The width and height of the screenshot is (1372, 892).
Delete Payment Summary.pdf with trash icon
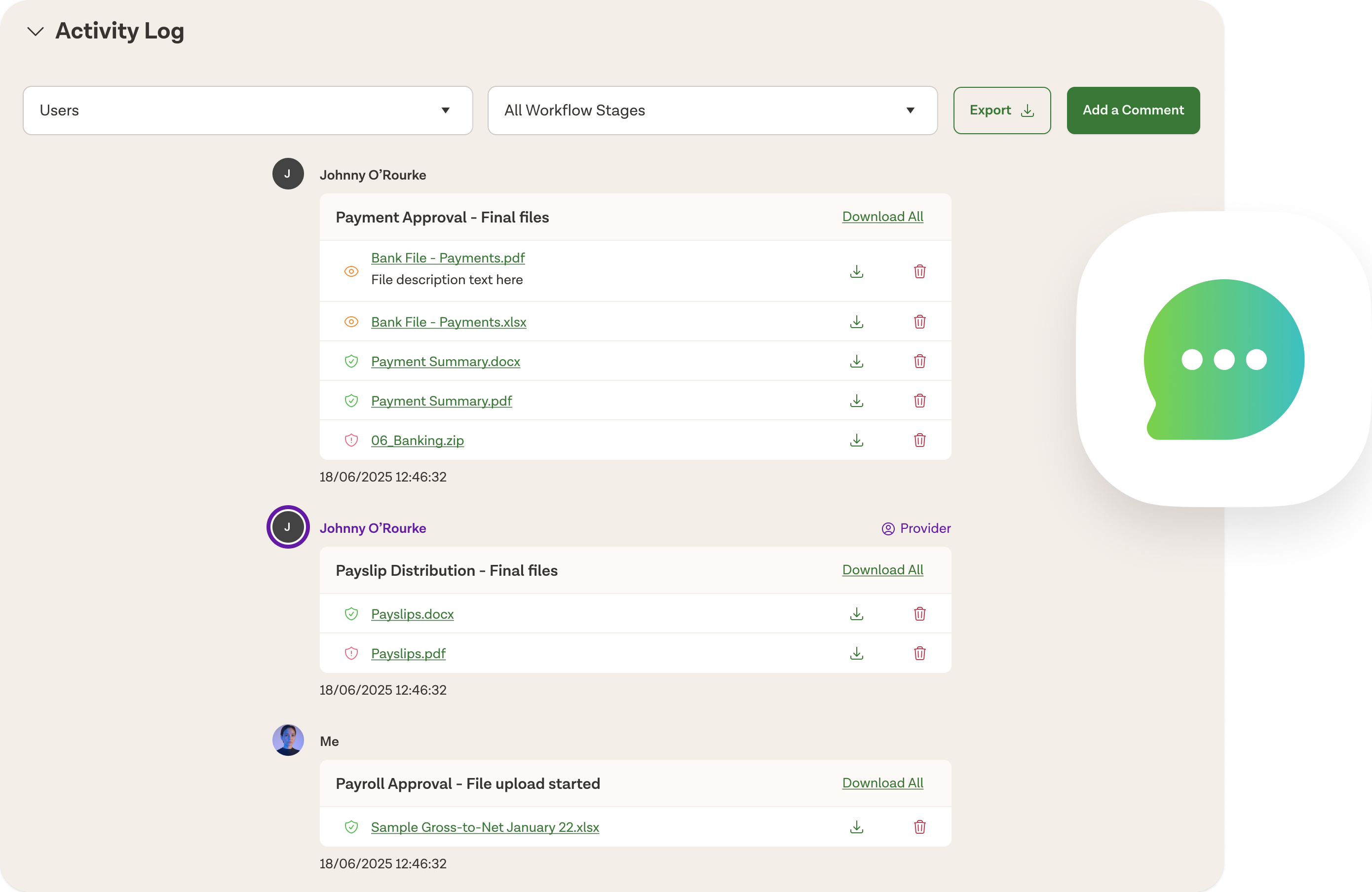pos(919,401)
